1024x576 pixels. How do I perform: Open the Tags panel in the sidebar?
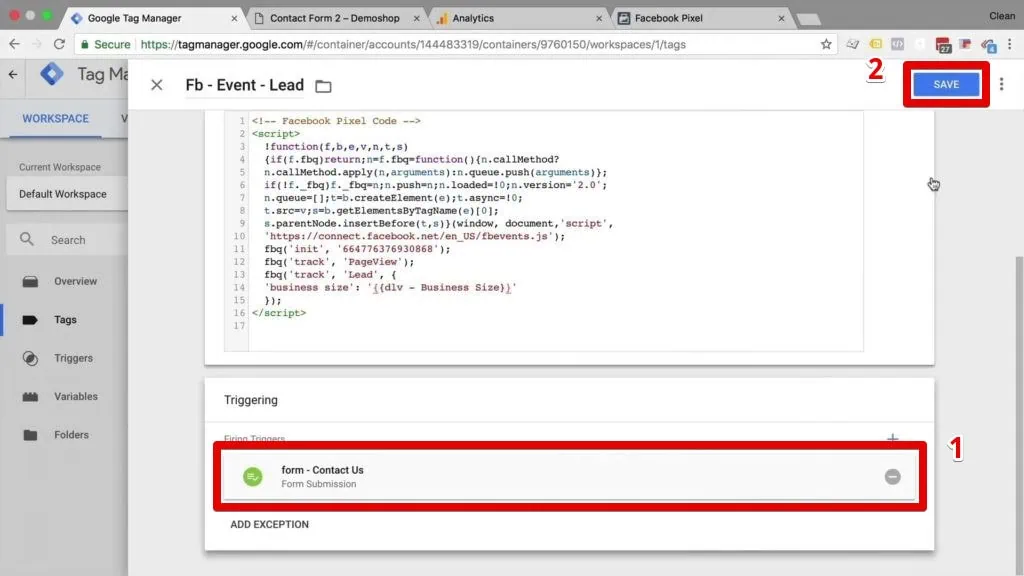[x=62, y=320]
